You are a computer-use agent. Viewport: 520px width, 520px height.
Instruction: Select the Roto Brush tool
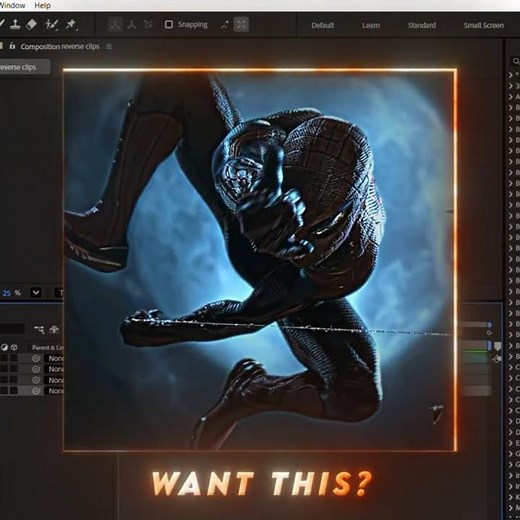coord(51,25)
